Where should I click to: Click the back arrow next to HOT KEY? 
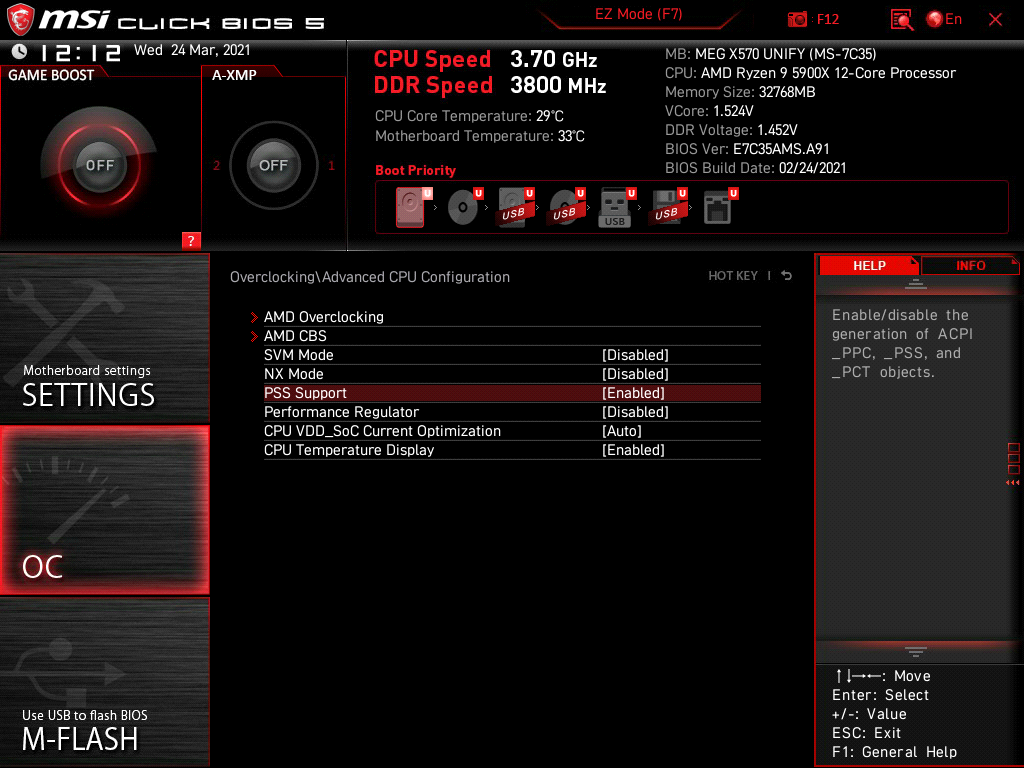[787, 276]
